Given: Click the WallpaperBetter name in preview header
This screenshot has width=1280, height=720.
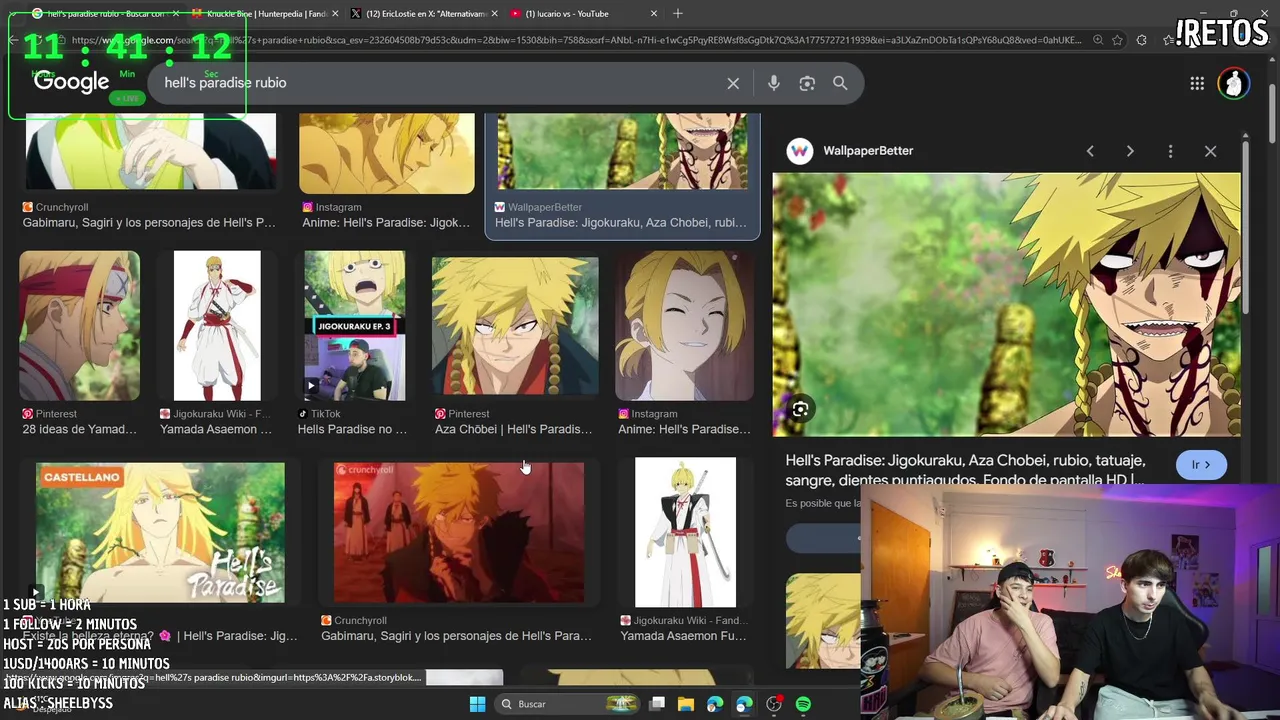Looking at the screenshot, I should pos(868,151).
